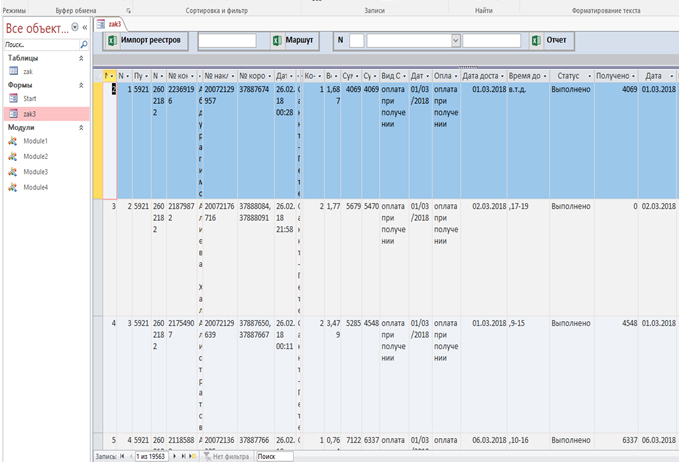Viewport: 680px width, 462px height.
Task: Click the Получено value 4548
Action: tap(629, 323)
